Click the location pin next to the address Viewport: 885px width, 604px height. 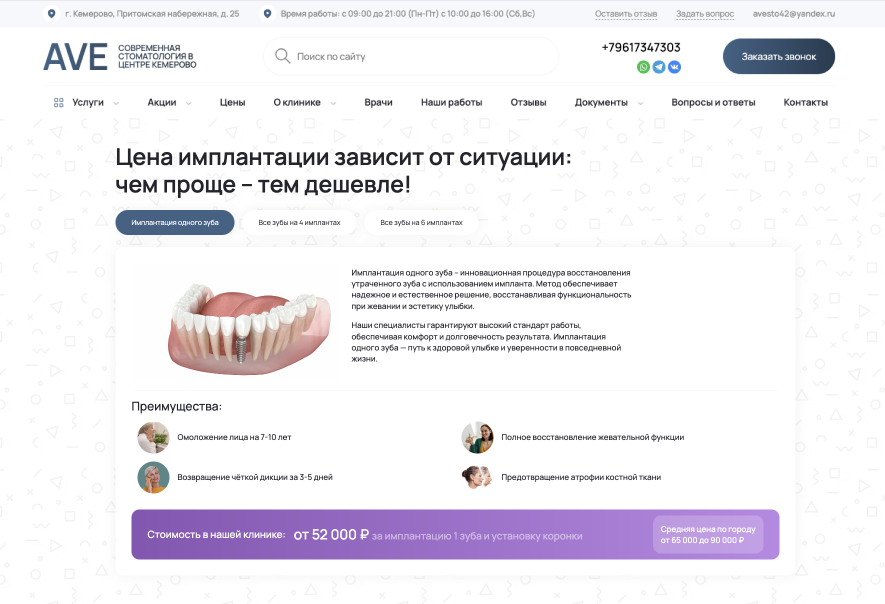(x=52, y=14)
